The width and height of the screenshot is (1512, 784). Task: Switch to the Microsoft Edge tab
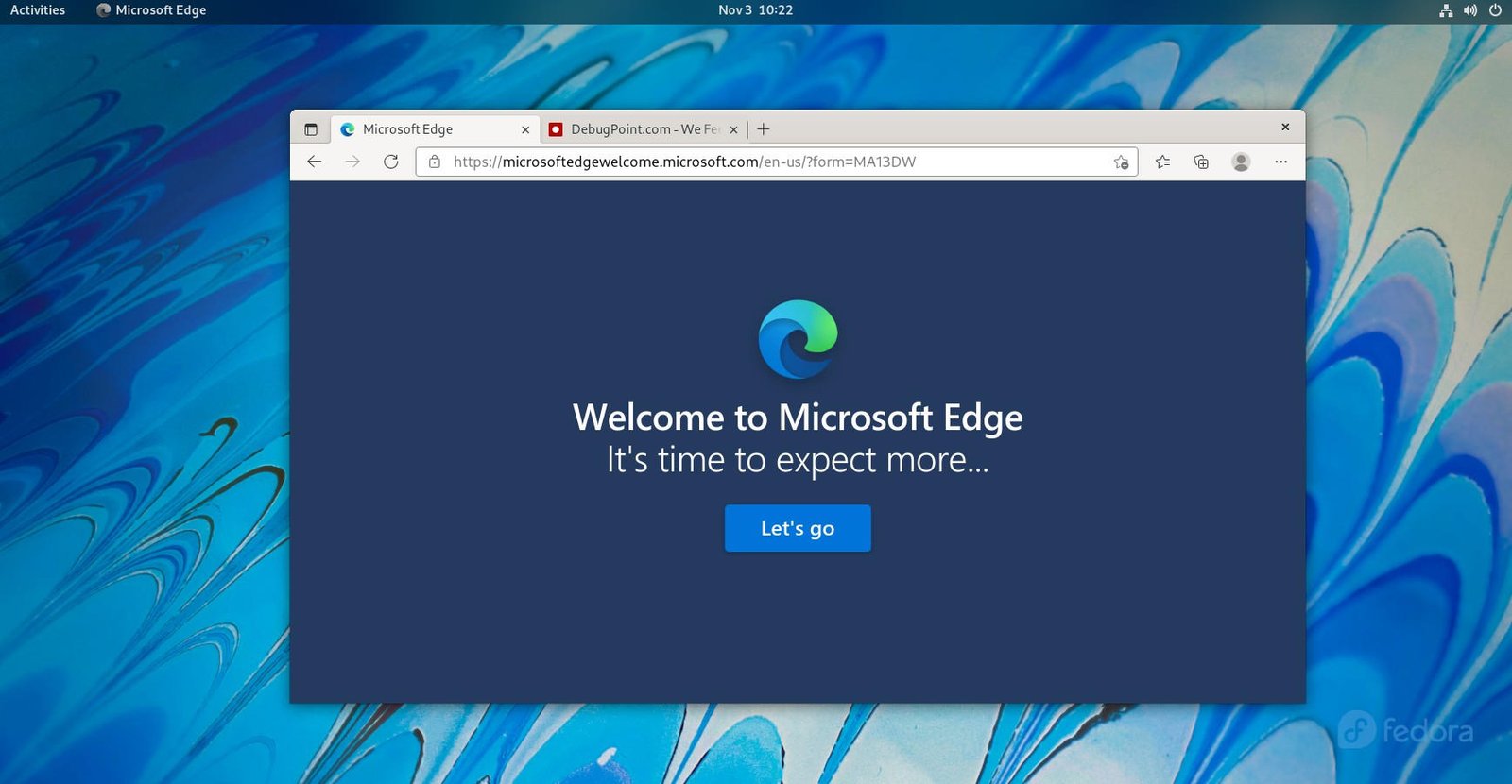(435, 129)
